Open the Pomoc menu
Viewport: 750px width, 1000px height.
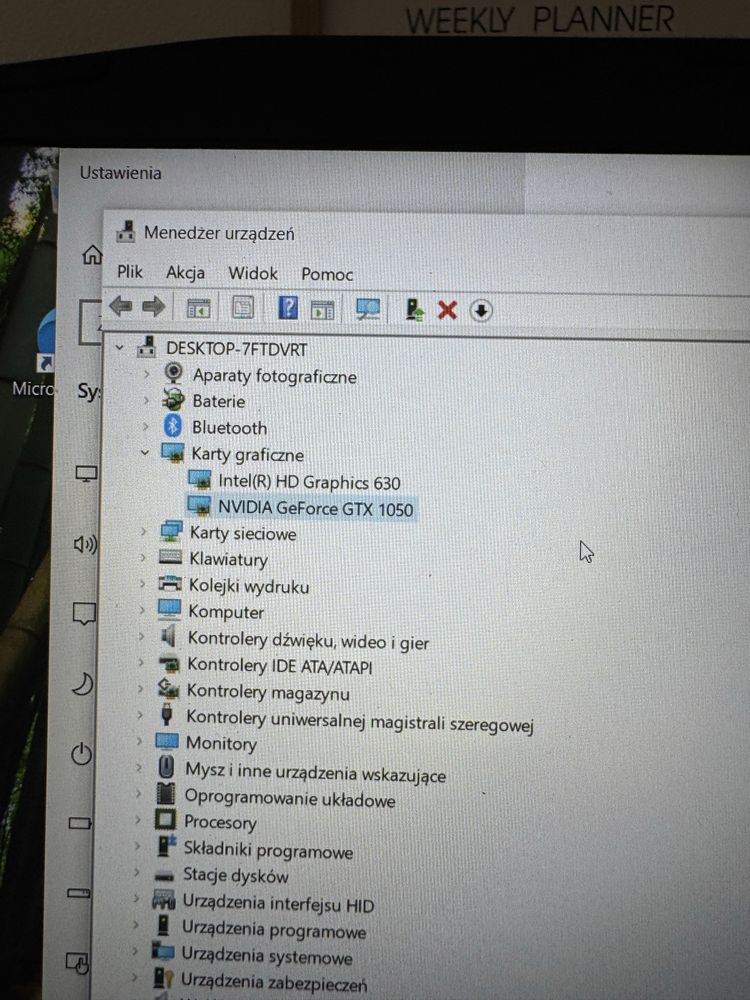[x=327, y=275]
